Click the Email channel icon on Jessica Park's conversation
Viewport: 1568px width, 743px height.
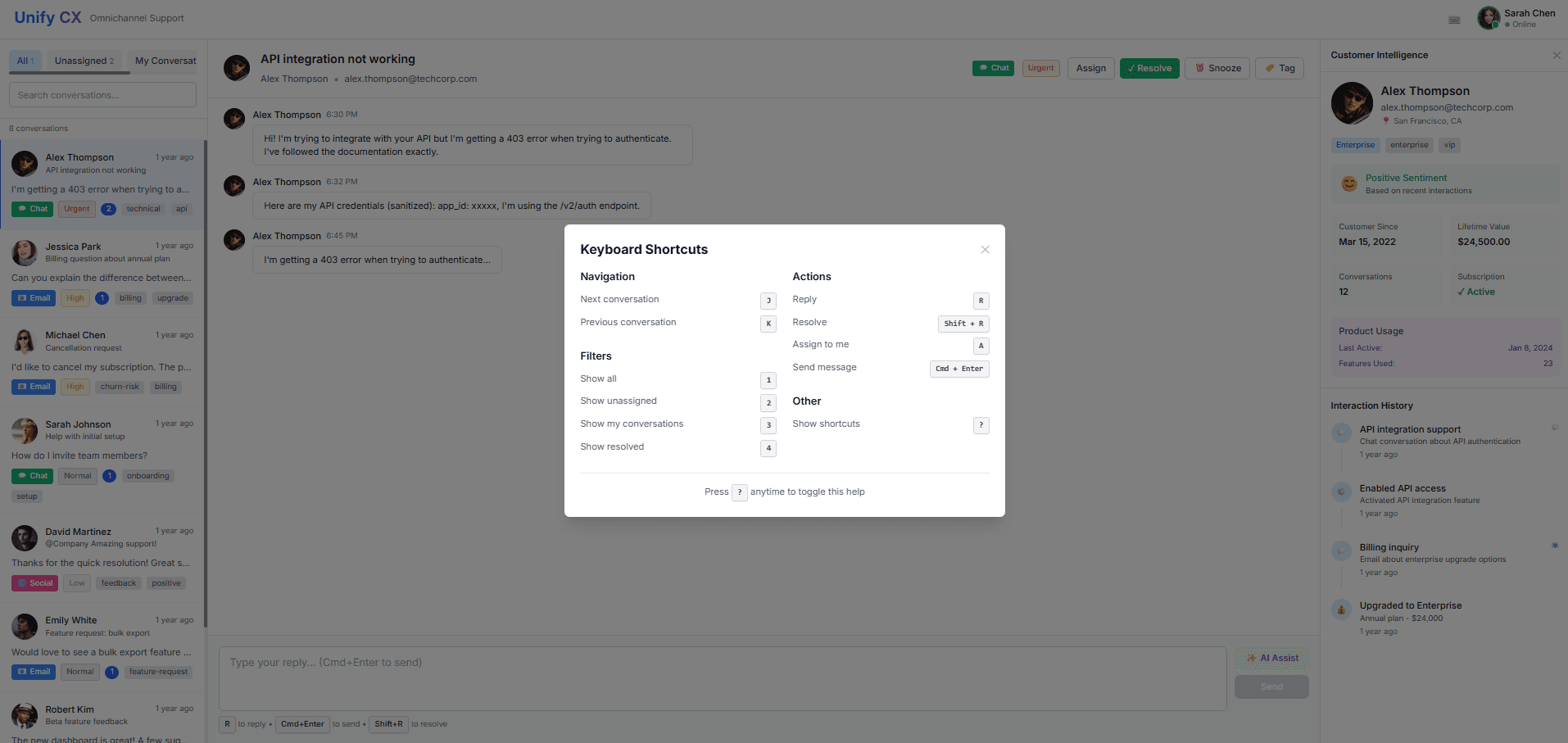click(x=24, y=297)
